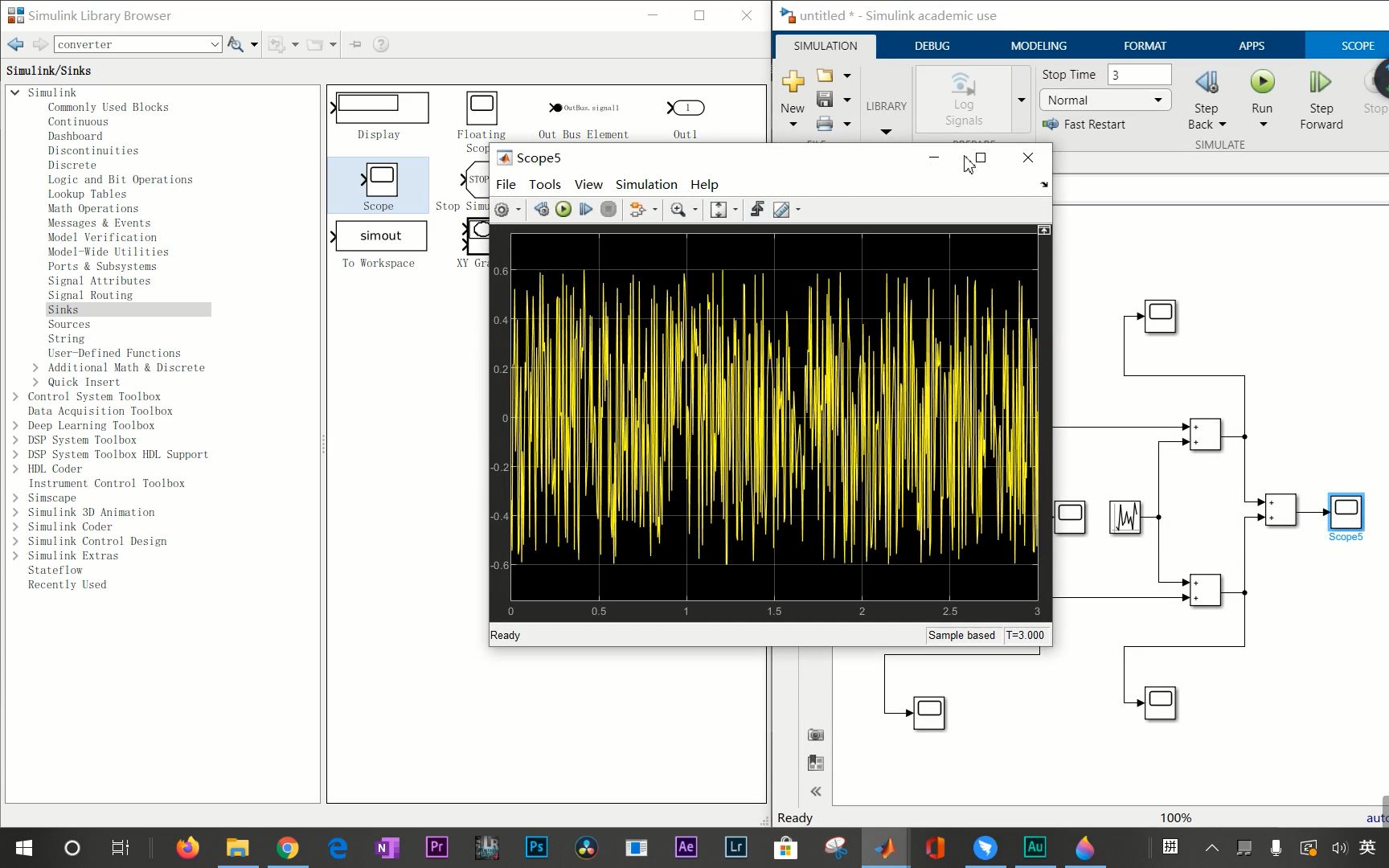Viewport: 1389px width, 868px height.
Task: Open cursor measurements ruler in Scope5
Action: [781, 210]
